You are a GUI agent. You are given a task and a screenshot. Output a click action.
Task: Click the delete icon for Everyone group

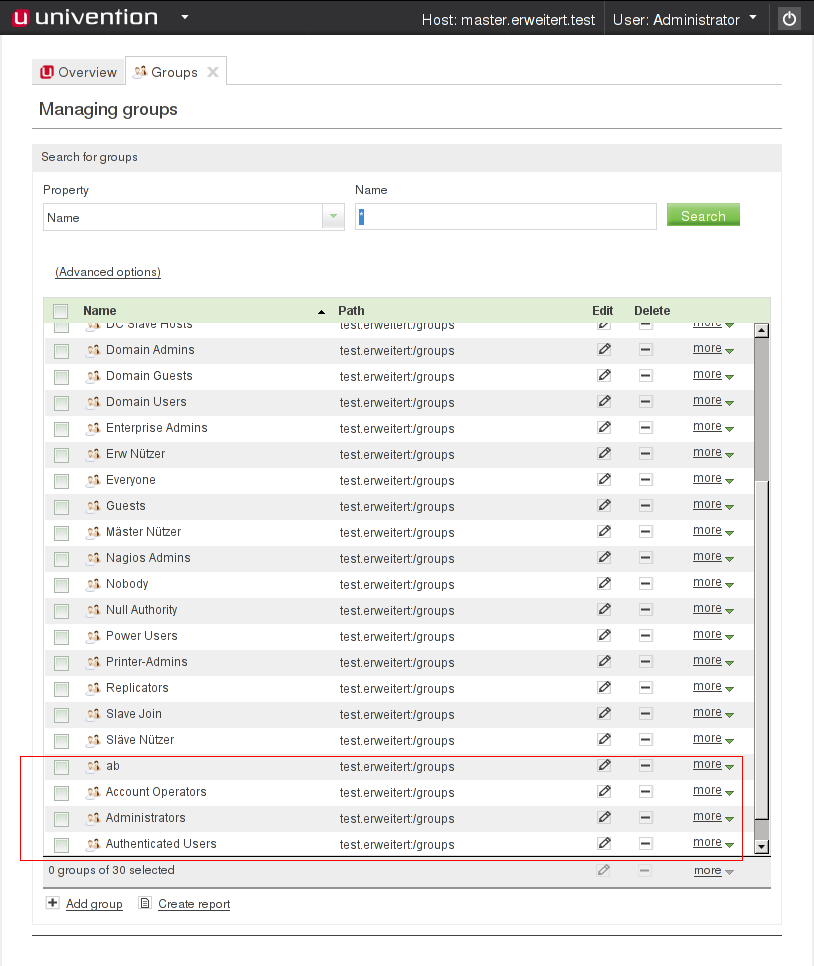646,479
